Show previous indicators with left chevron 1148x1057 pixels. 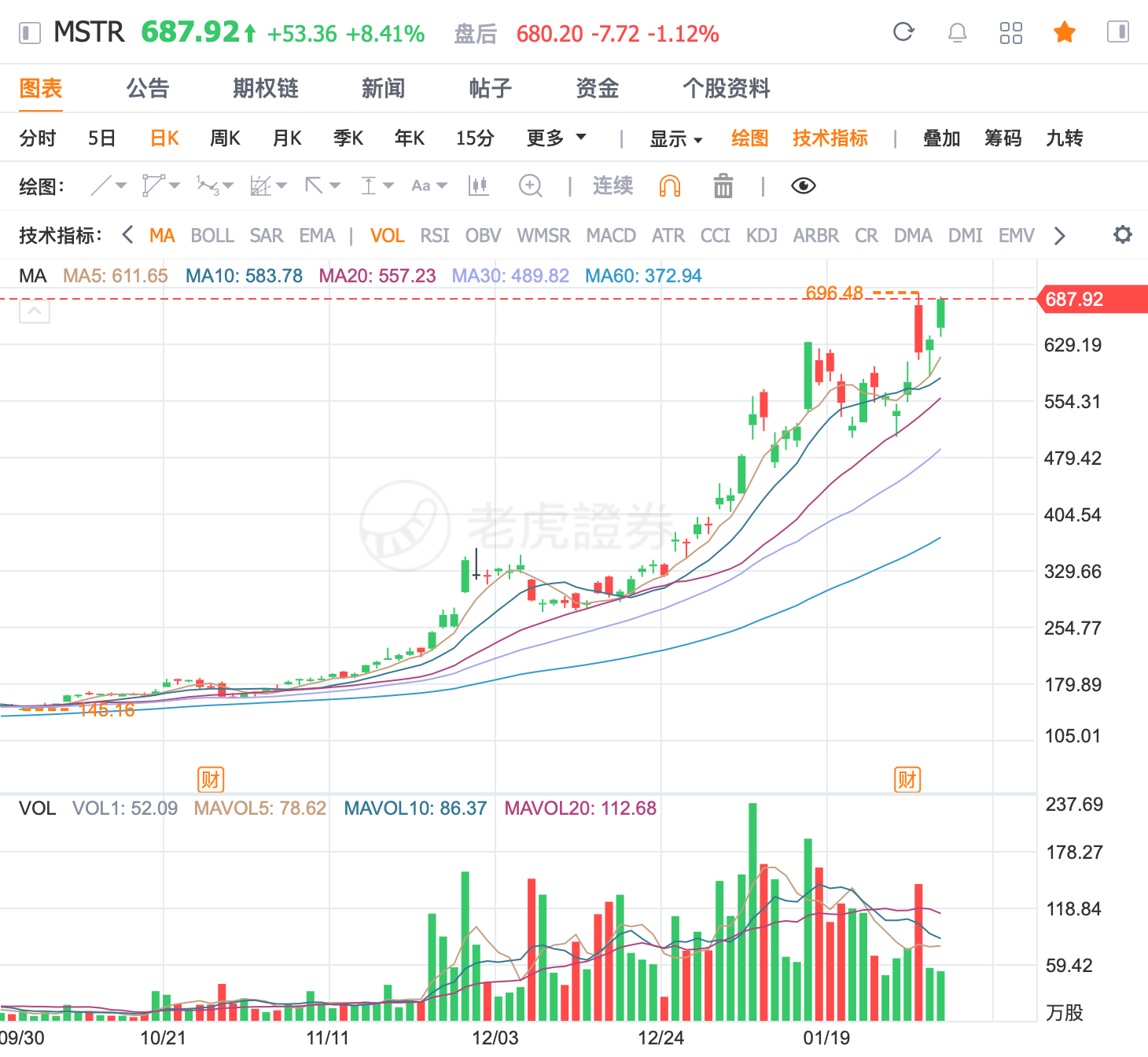[127, 234]
